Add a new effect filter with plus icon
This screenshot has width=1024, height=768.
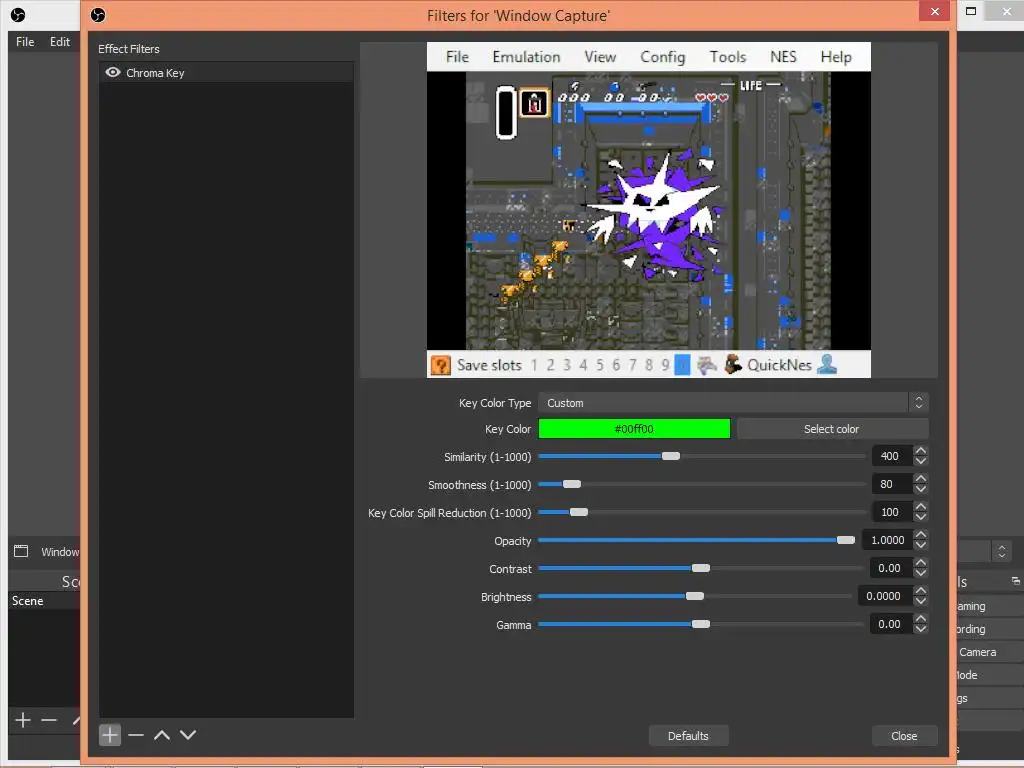tap(110, 735)
